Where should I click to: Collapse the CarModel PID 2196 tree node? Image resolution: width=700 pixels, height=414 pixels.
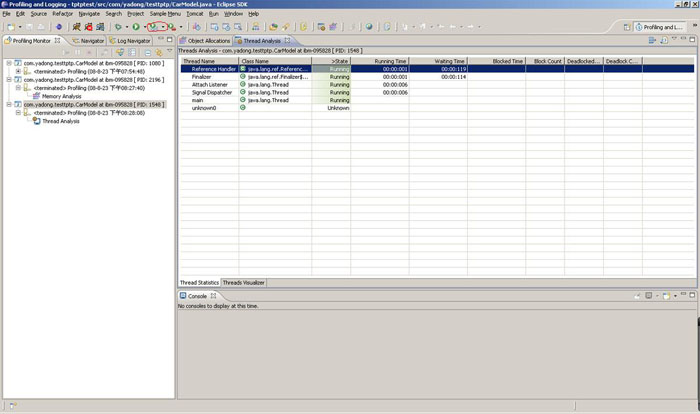(x=8, y=79)
